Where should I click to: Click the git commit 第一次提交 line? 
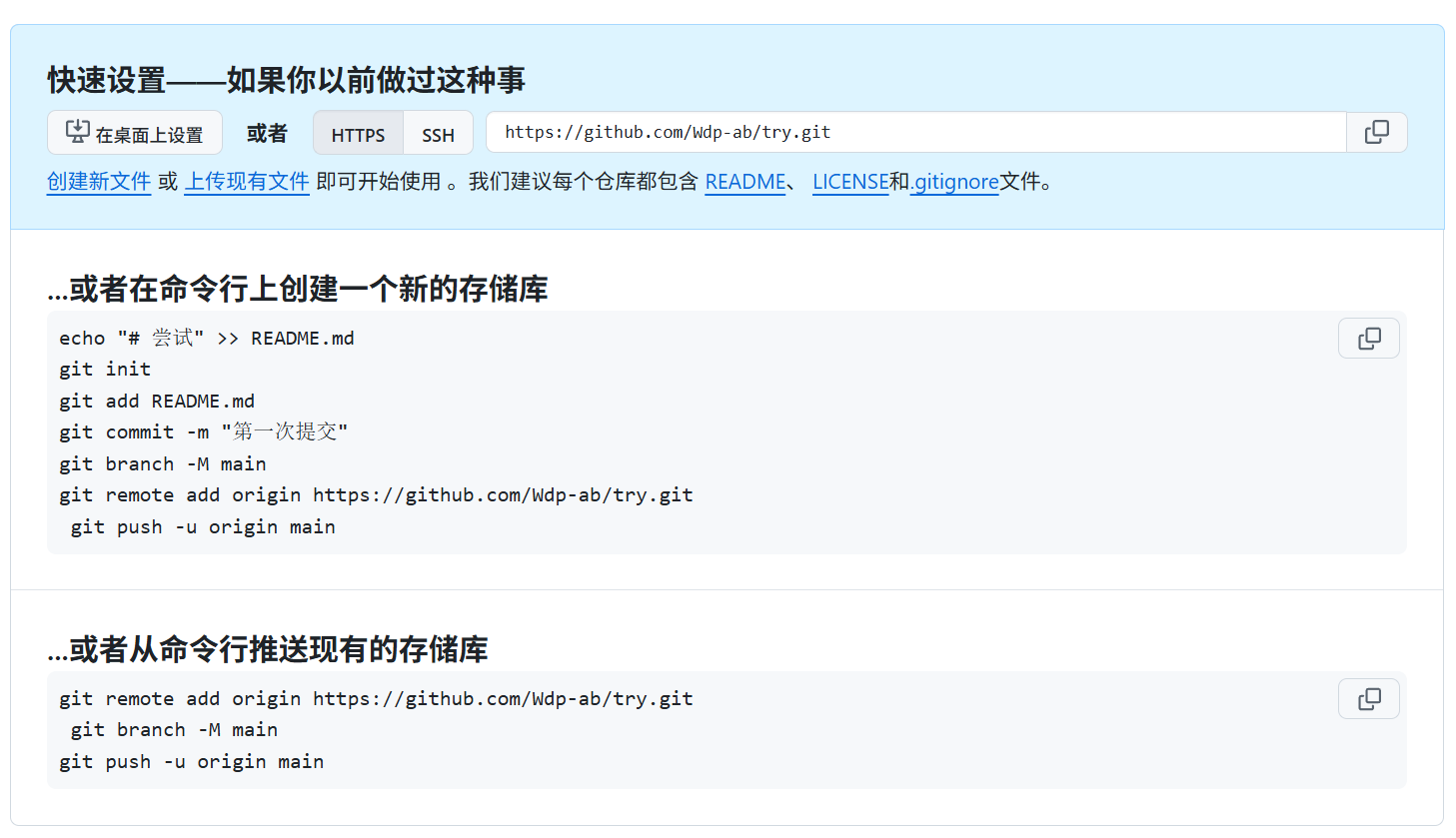(203, 432)
